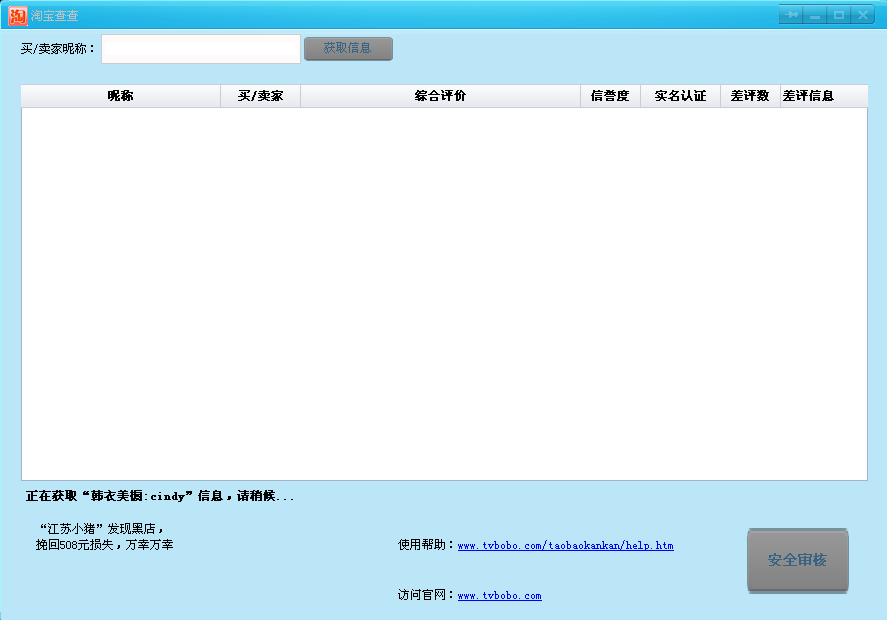Click the 使用帮助： label
The width and height of the screenshot is (887, 620).
point(427,545)
